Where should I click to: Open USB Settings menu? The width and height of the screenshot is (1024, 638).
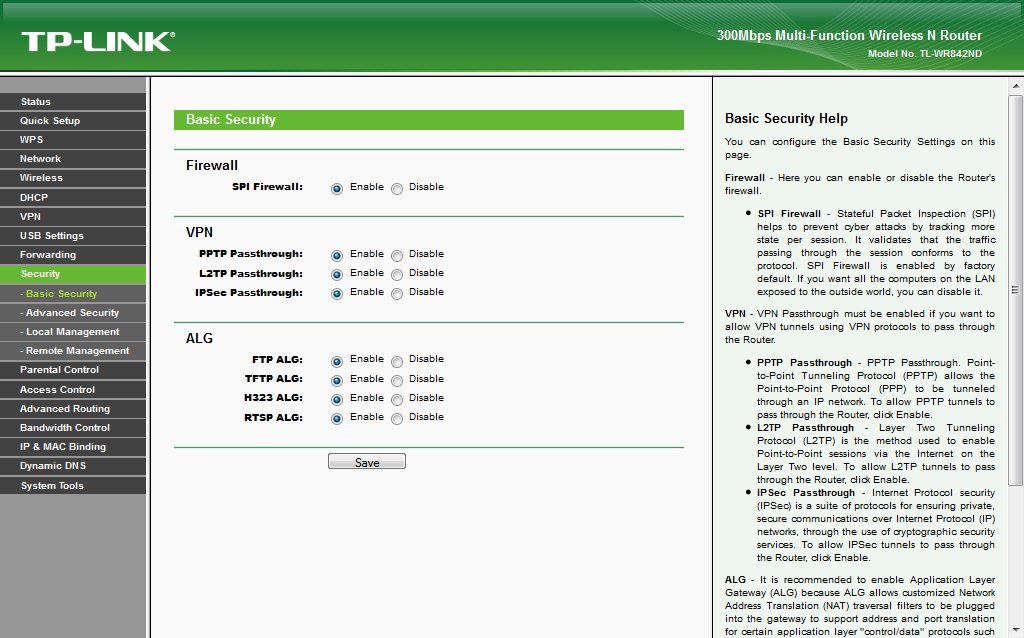click(73, 235)
